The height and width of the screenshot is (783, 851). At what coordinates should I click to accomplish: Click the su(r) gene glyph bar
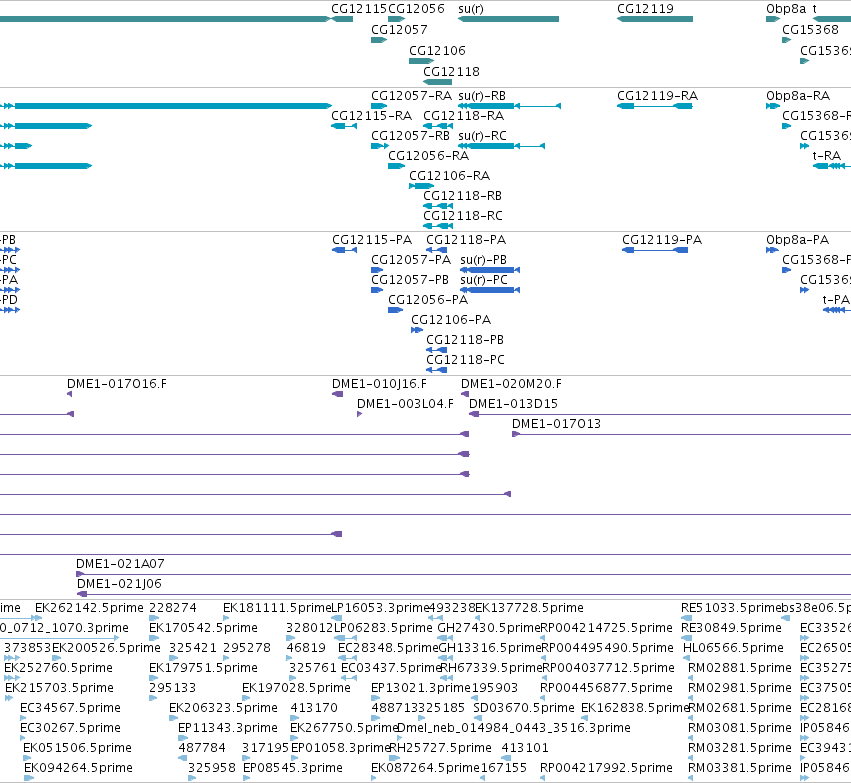pos(509,19)
